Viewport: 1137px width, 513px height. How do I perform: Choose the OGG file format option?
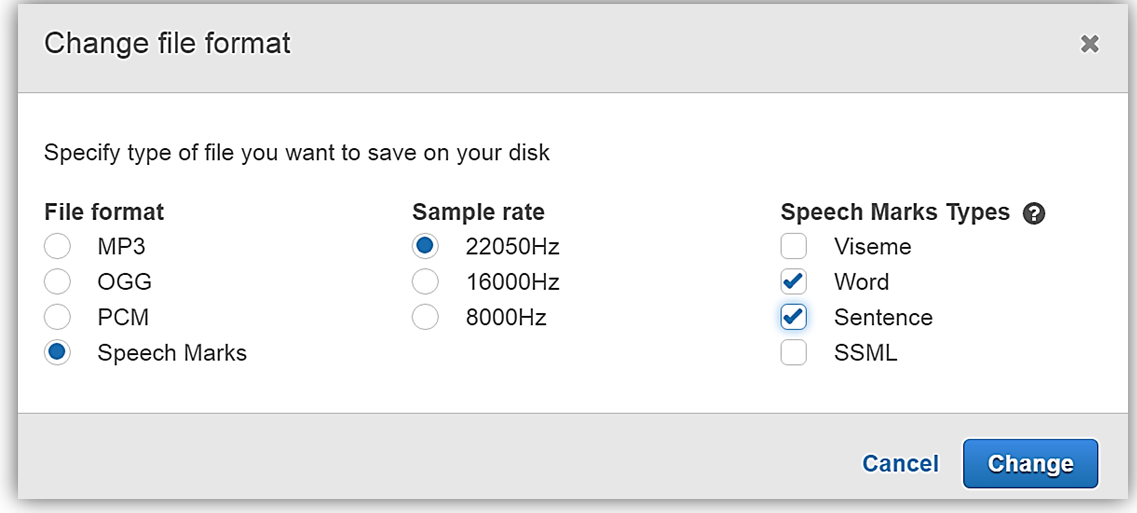click(58, 282)
